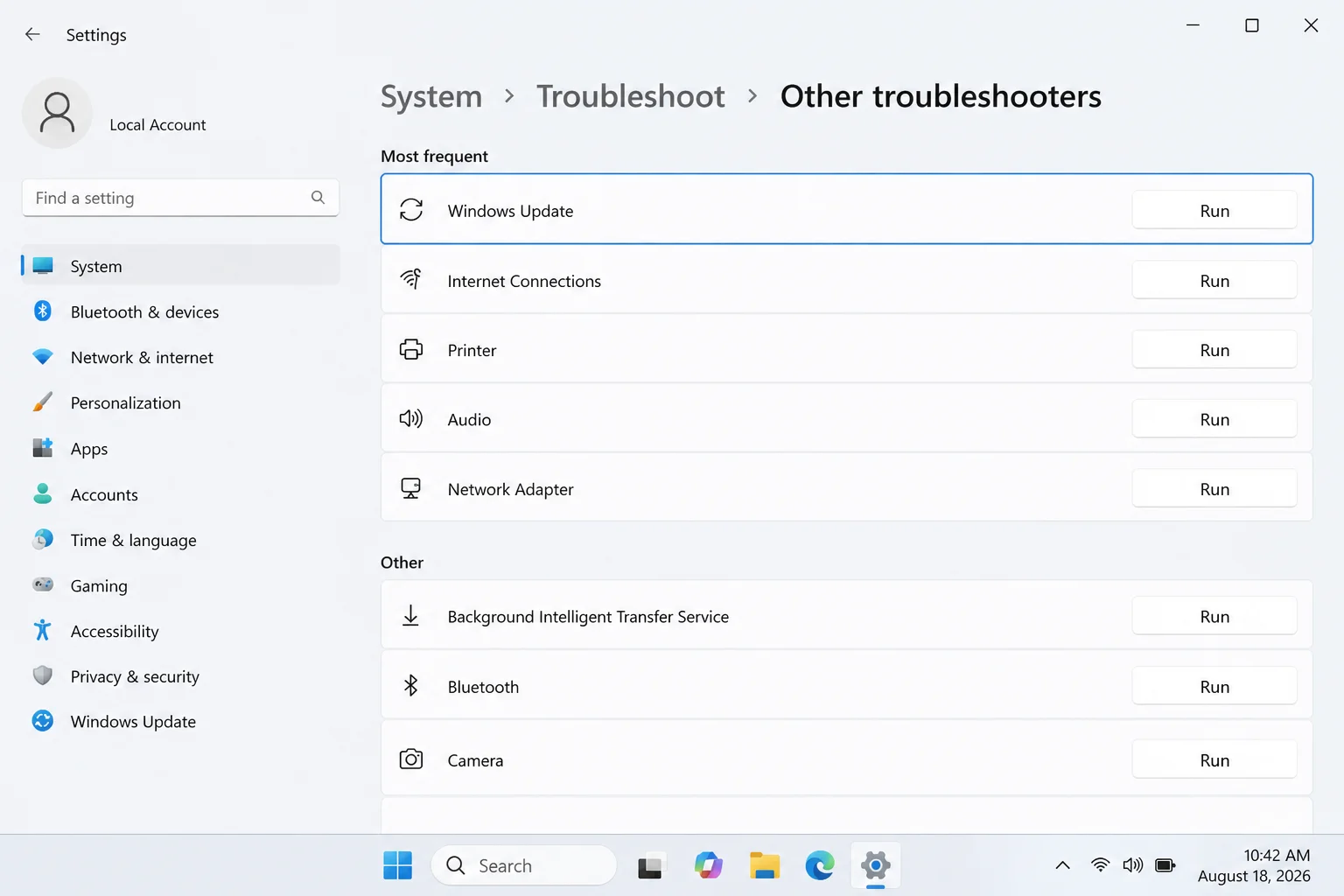Run the Bluetooth troubleshooter
The image size is (1344, 896).
[x=1214, y=686]
